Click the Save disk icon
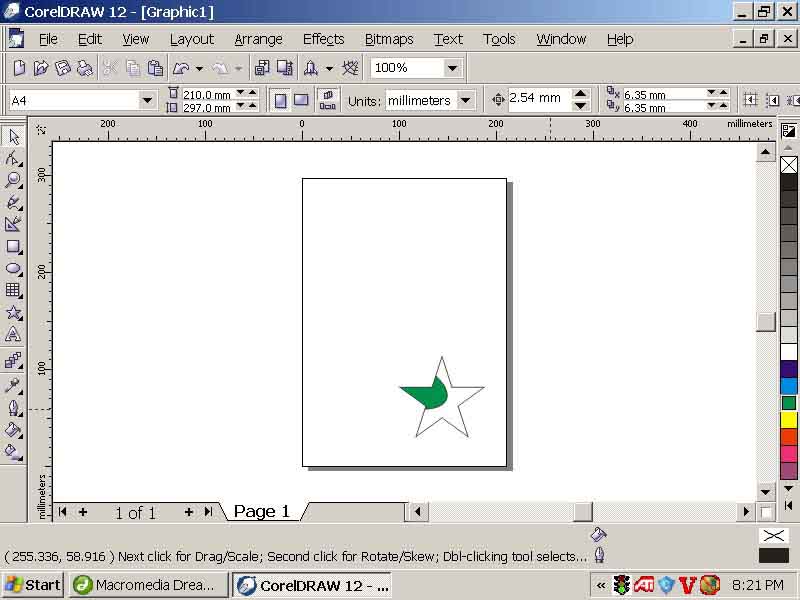 tap(63, 68)
